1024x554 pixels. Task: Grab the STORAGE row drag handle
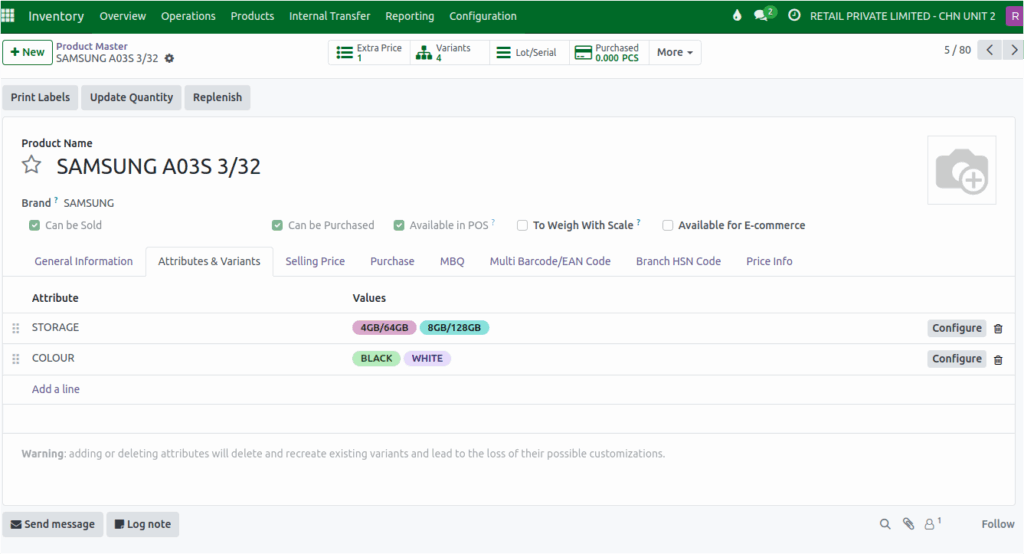tap(16, 328)
